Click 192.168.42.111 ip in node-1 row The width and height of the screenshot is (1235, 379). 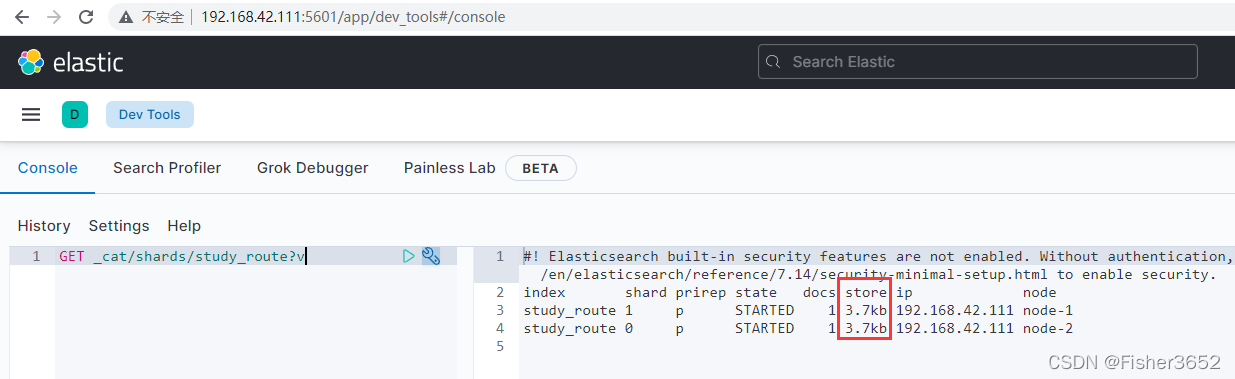tap(954, 311)
